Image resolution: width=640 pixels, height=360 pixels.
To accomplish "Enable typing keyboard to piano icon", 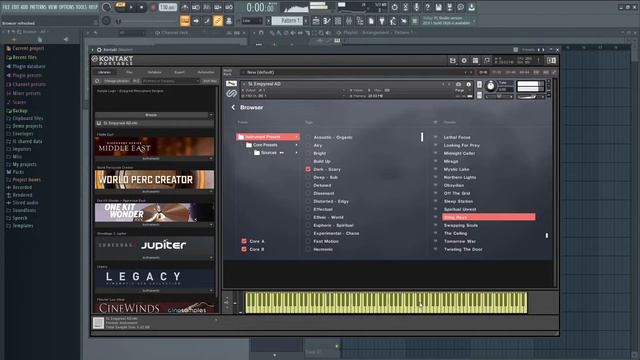I will (185, 21).
